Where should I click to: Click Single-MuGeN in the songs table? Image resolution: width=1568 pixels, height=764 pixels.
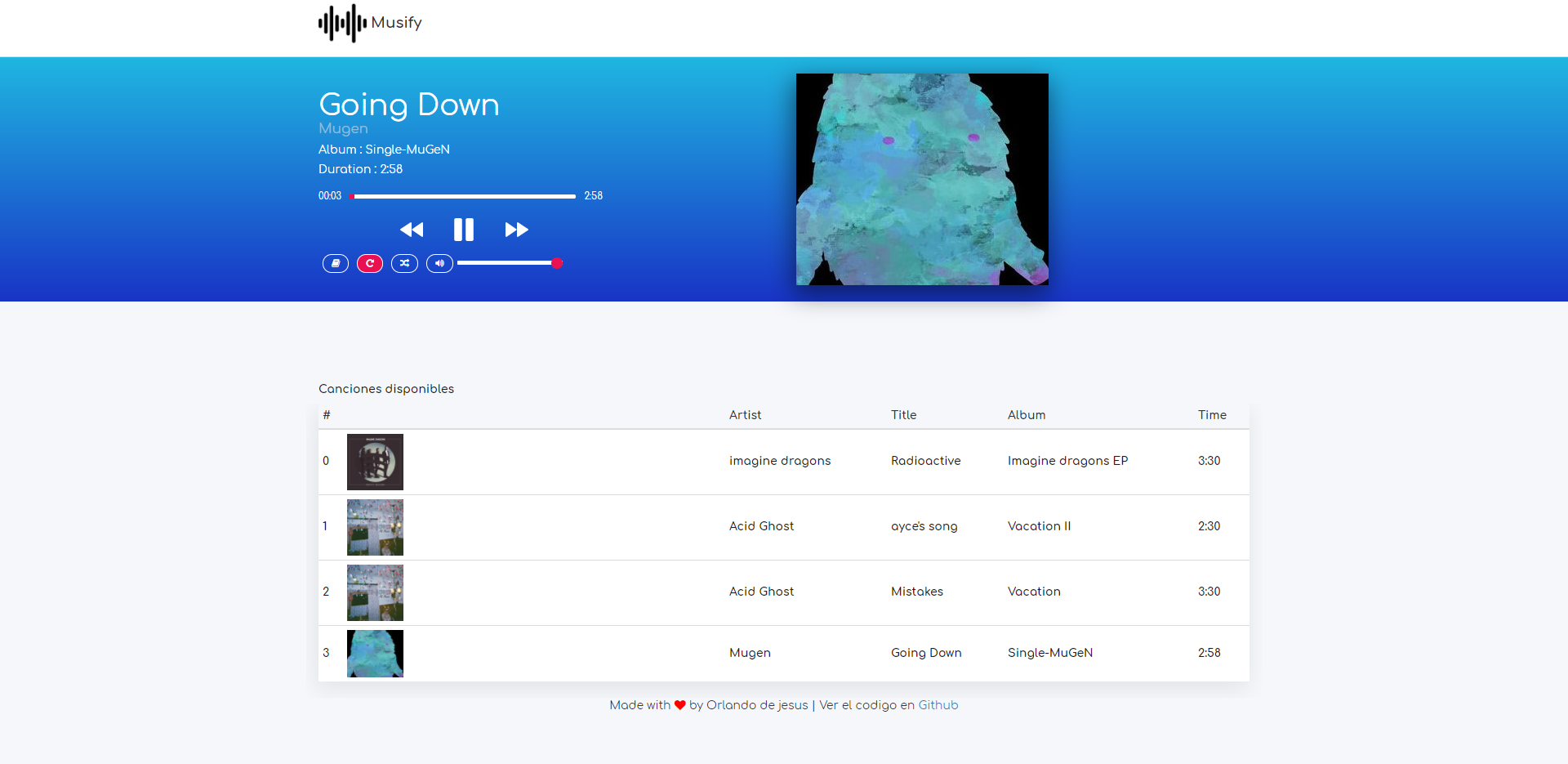pyautogui.click(x=1050, y=653)
